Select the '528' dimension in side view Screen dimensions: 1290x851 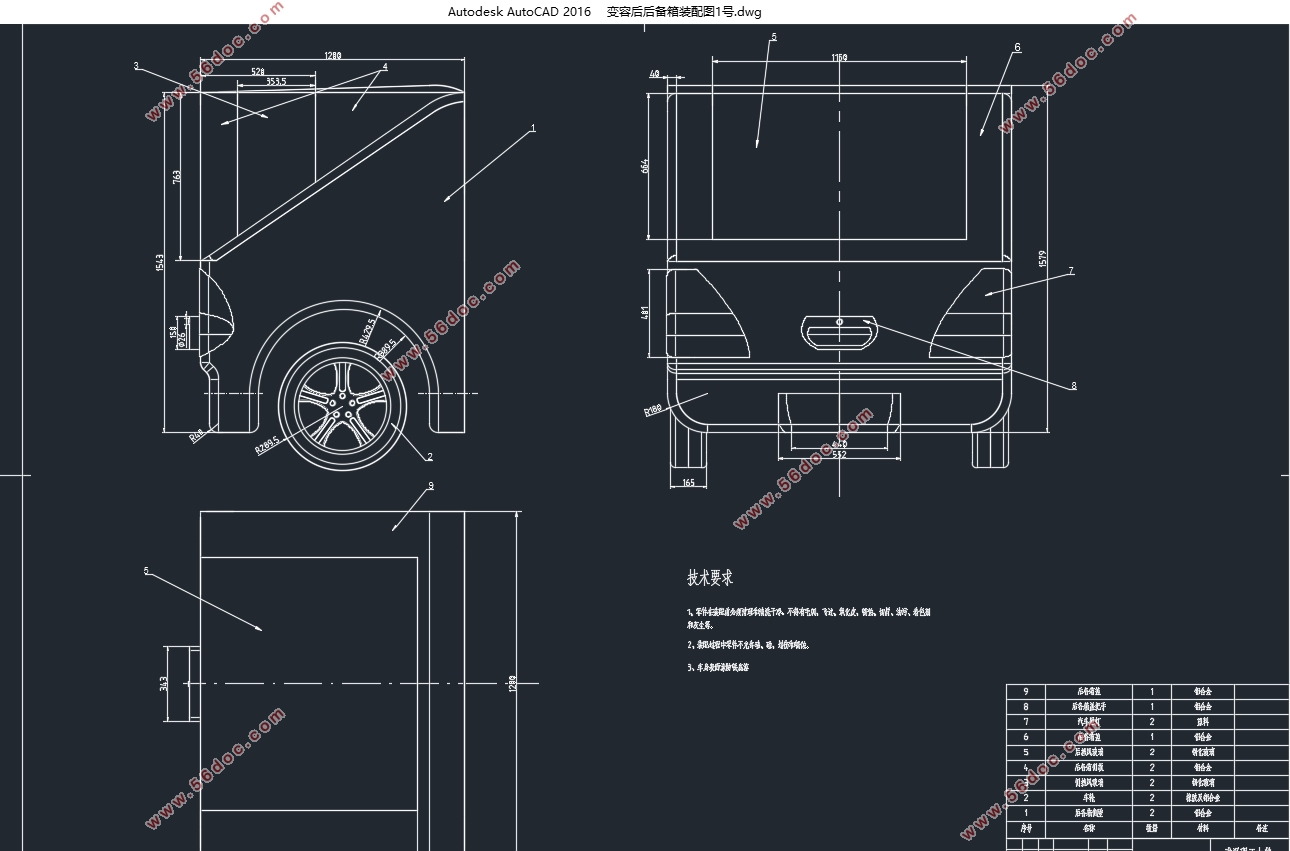[258, 73]
